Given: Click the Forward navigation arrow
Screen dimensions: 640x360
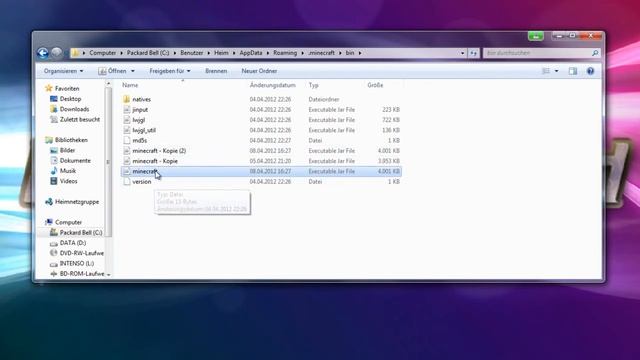Looking at the screenshot, I should [57, 53].
